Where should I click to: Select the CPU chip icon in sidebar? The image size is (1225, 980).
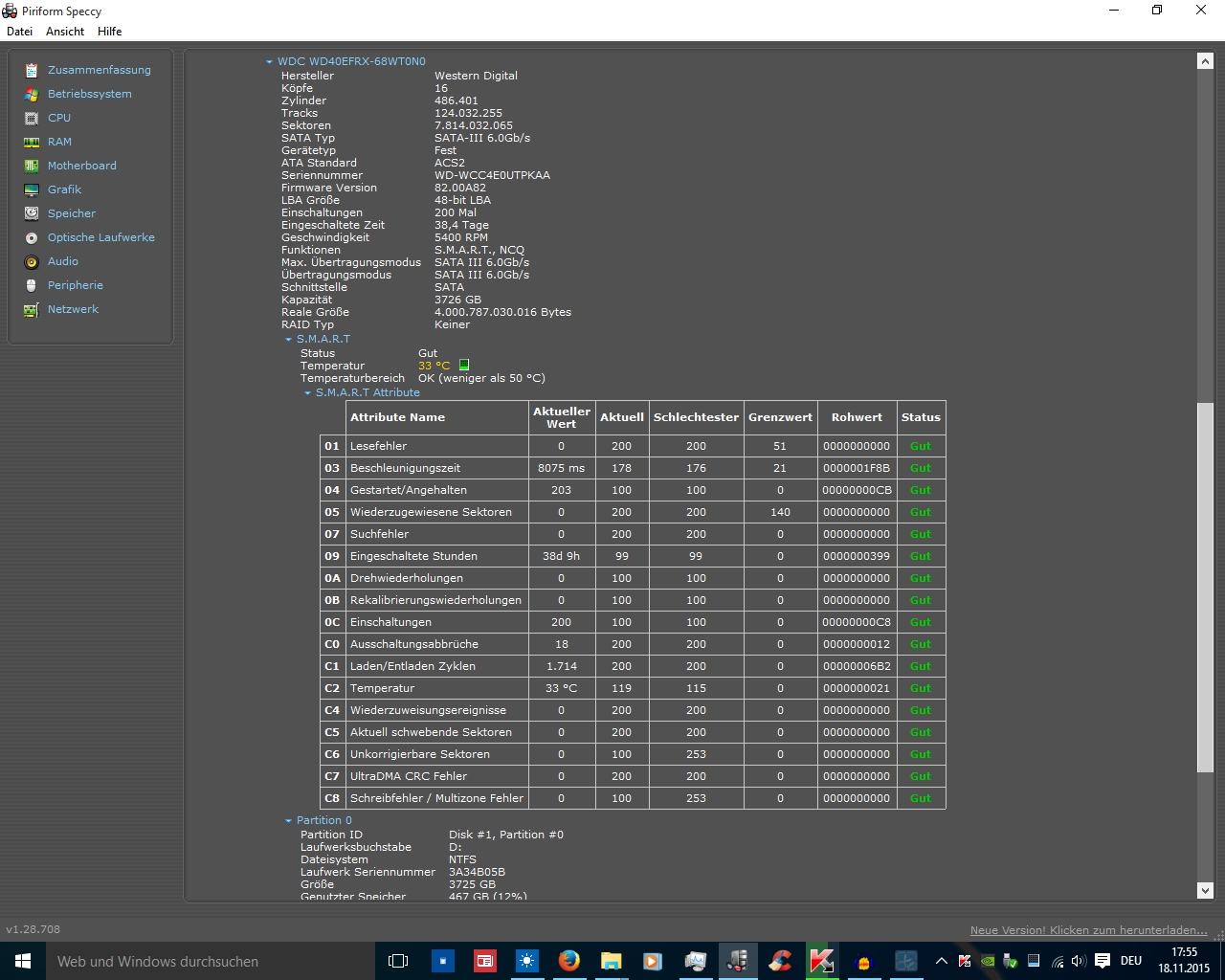(x=32, y=118)
